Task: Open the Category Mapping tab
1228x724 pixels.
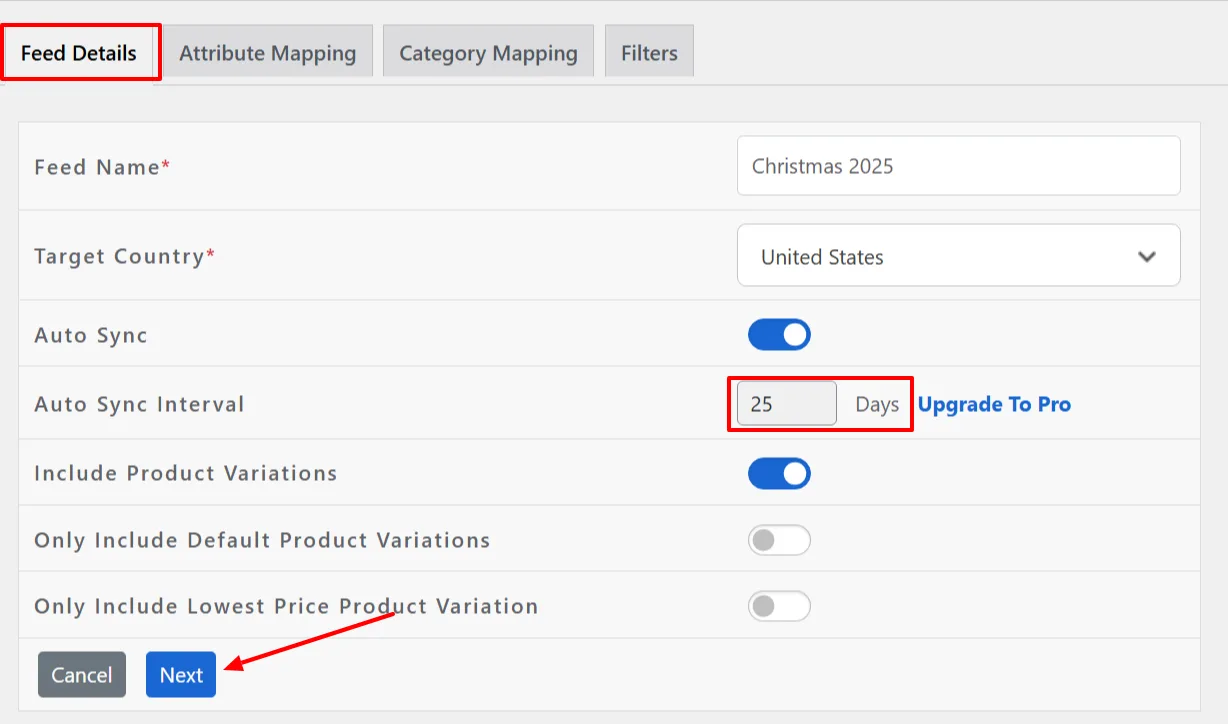Action: click(x=488, y=52)
